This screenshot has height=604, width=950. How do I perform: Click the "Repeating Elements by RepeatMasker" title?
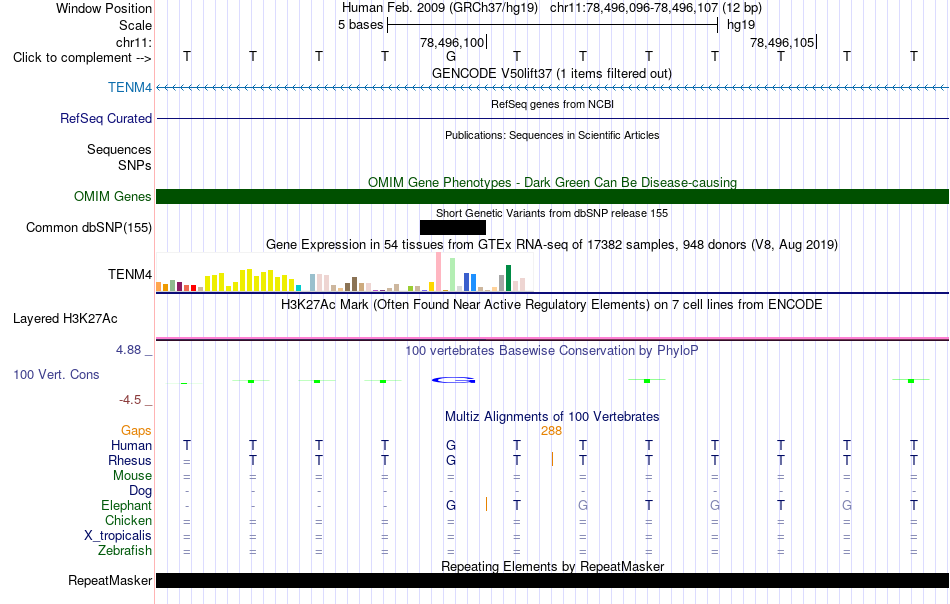click(x=552, y=566)
